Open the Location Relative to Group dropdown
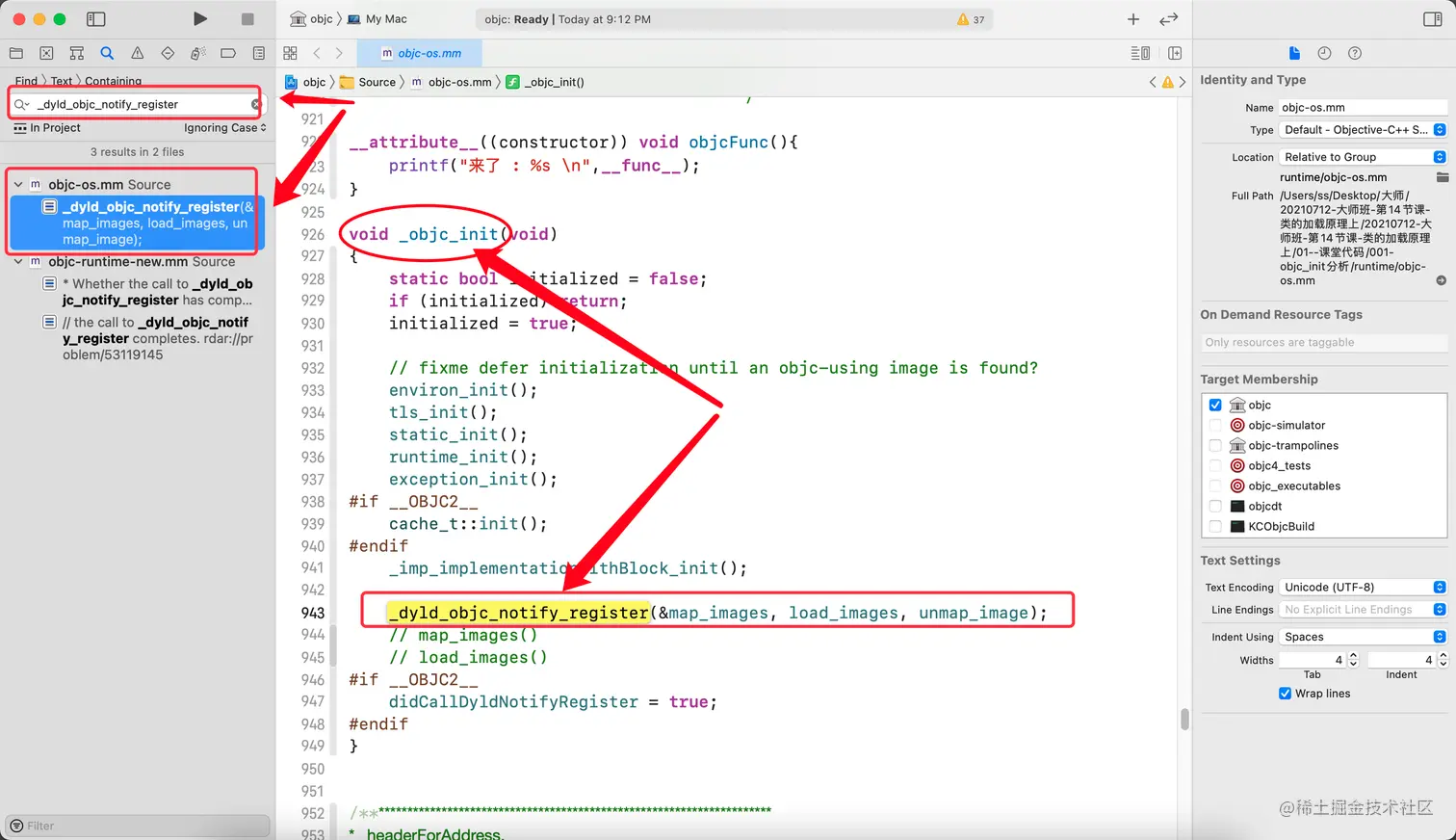This screenshot has width=1456, height=840. (x=1363, y=157)
